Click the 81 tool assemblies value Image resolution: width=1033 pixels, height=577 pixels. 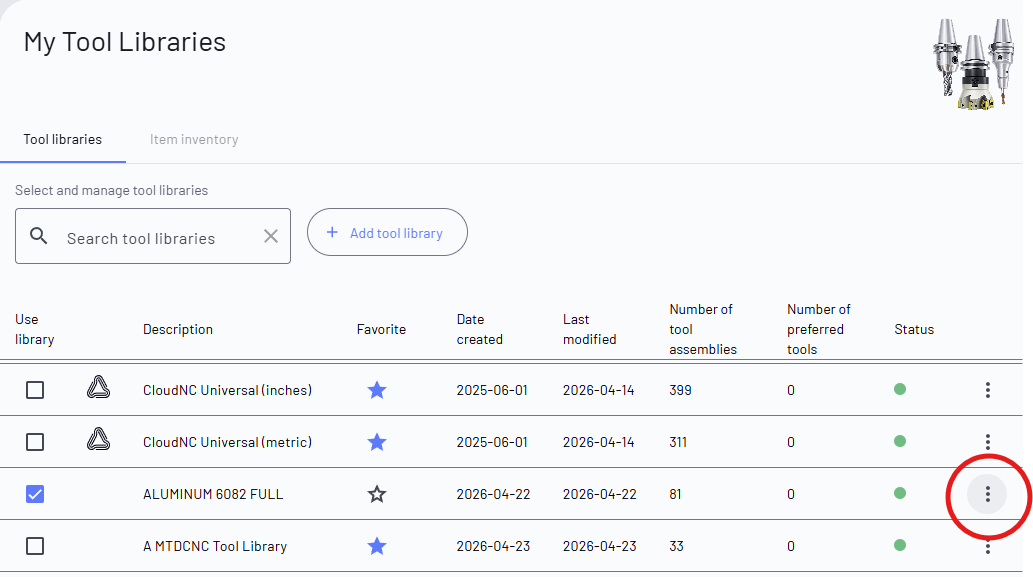pos(675,494)
